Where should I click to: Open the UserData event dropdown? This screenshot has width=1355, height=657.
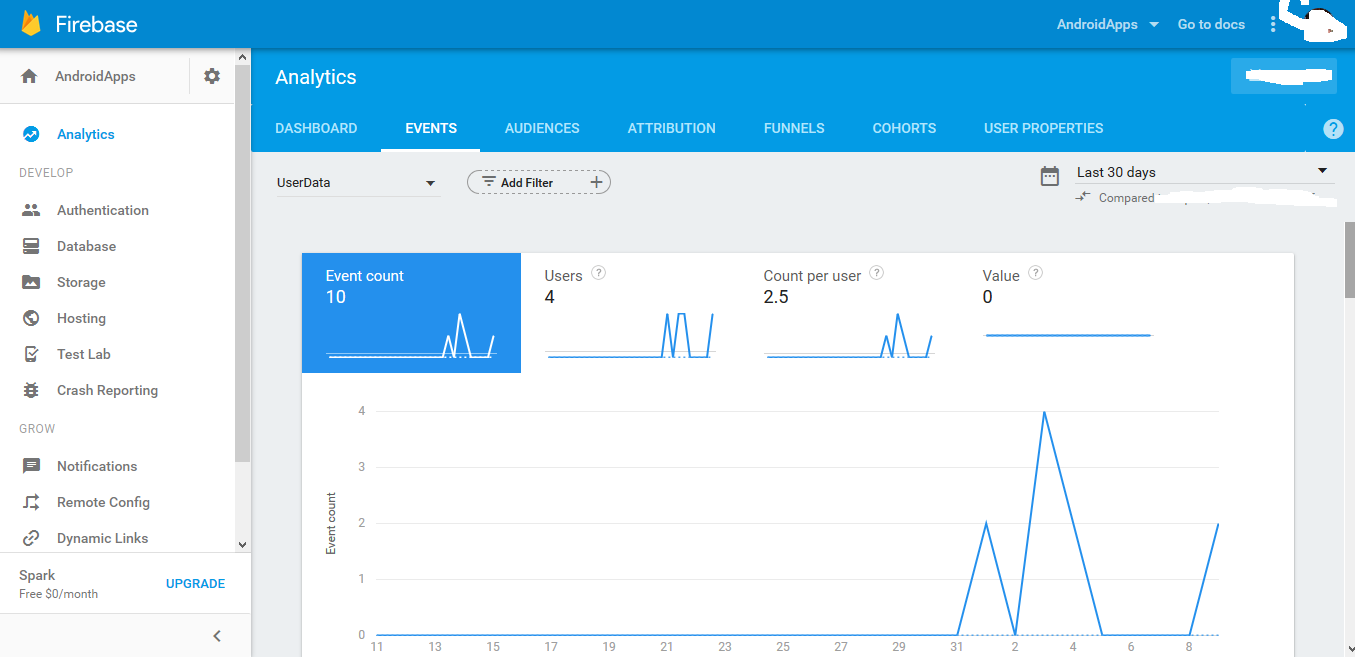pyautogui.click(x=358, y=183)
